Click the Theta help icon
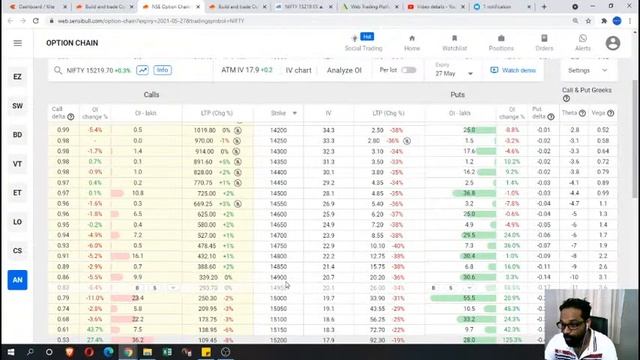Screen dimensions: 640x360 [x=582, y=113]
